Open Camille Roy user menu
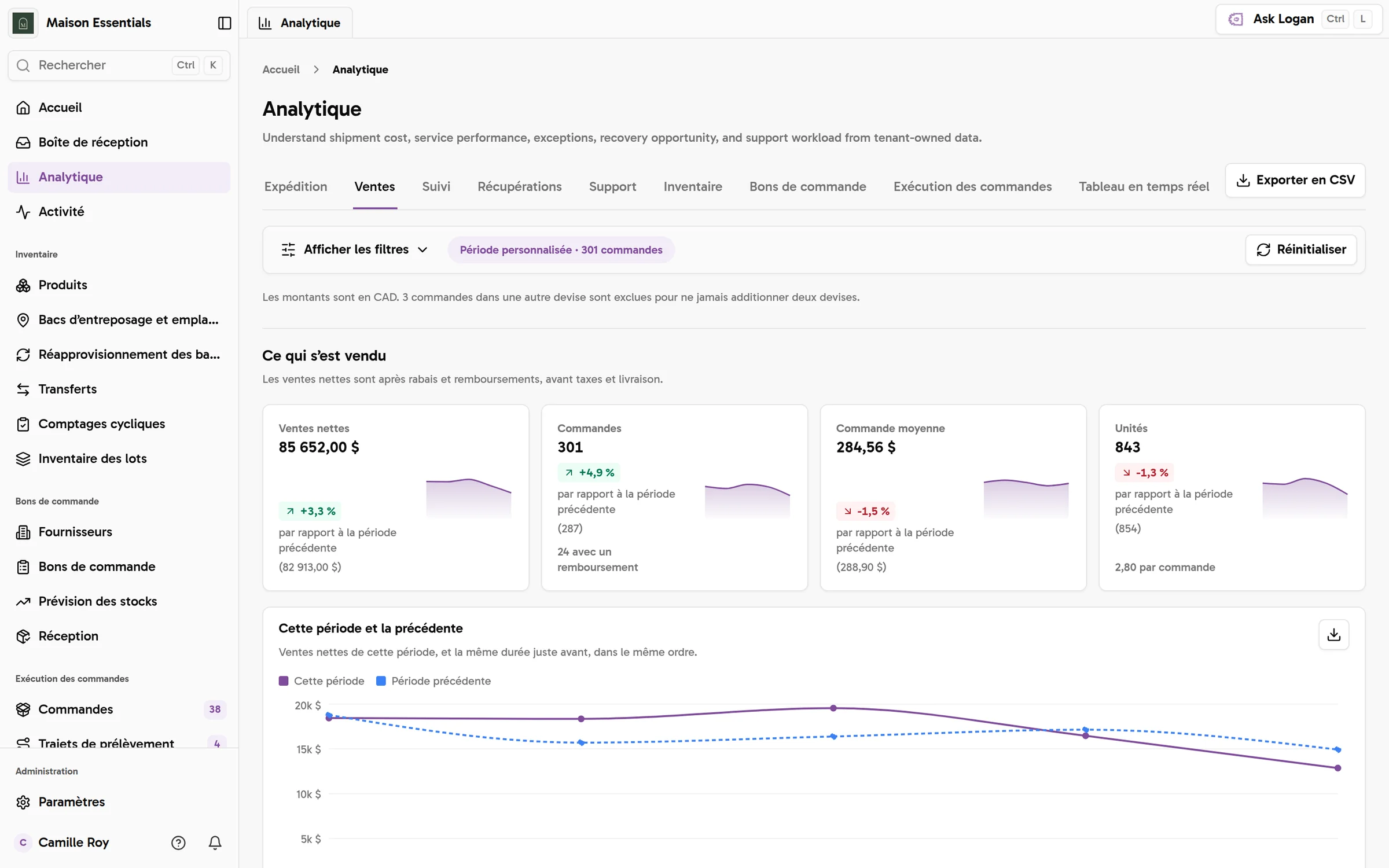This screenshot has width=1389, height=868. coord(74,843)
